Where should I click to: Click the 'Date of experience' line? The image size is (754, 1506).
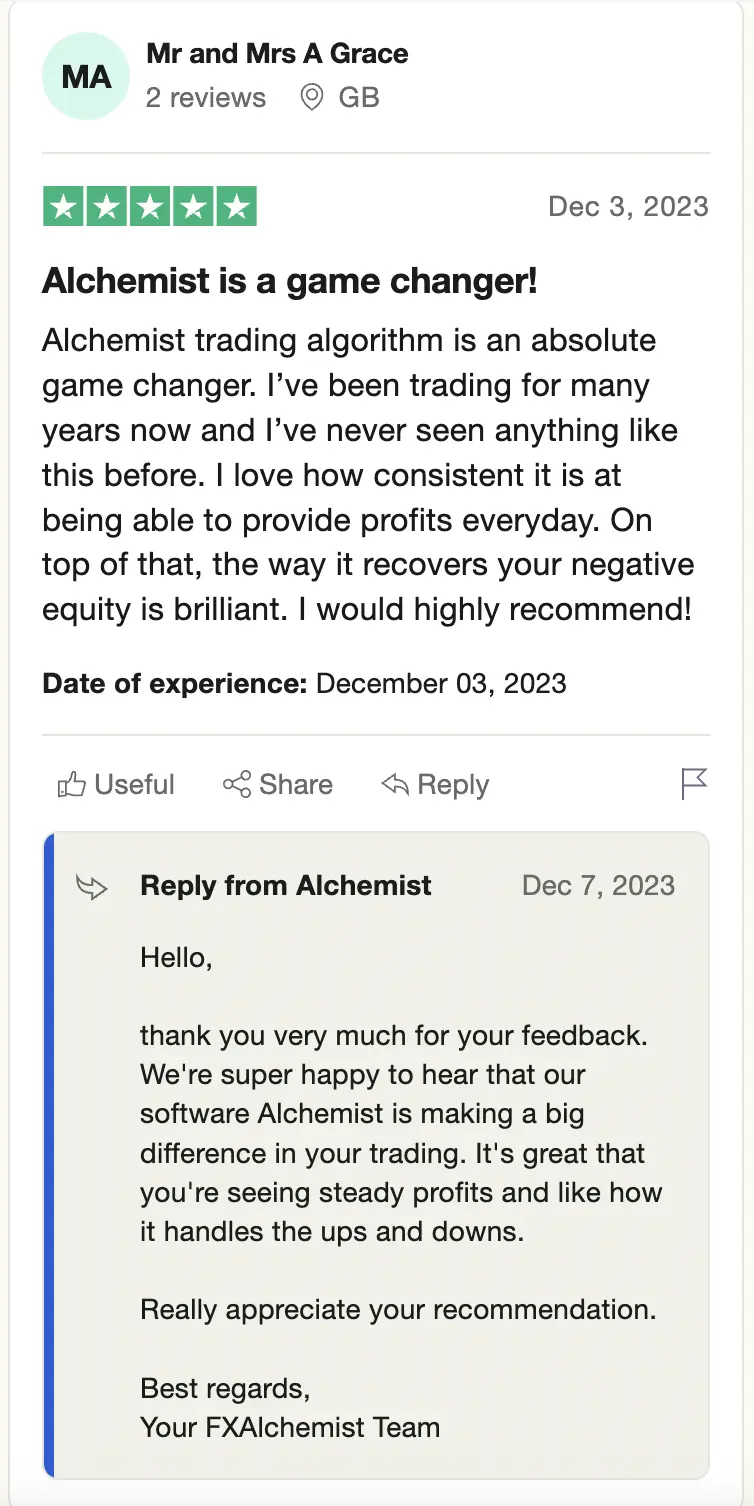[304, 684]
